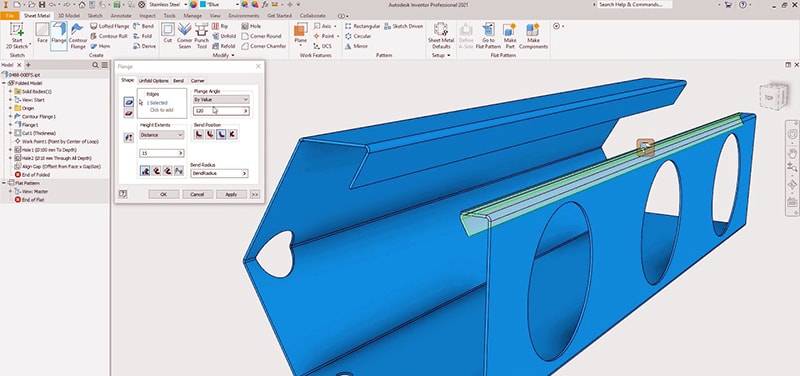Open Sheet Metal Defaults
This screenshot has height=376, width=800.
pos(441,36)
